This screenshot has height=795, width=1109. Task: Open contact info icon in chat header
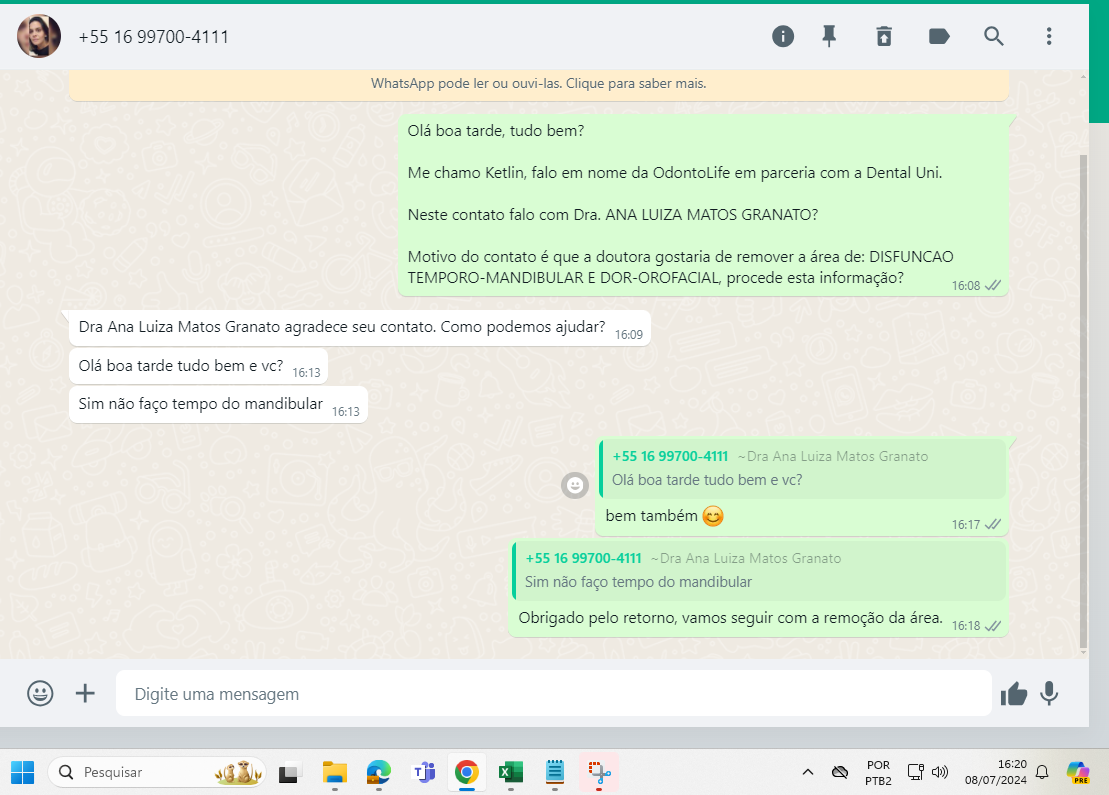pyautogui.click(x=782, y=36)
